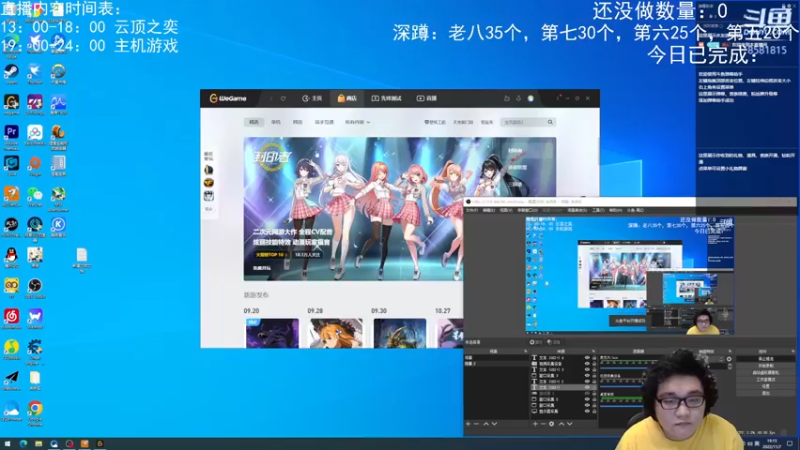Toggle eye for 显示器采集 source
This screenshot has width=800, height=450.
[x=587, y=411]
